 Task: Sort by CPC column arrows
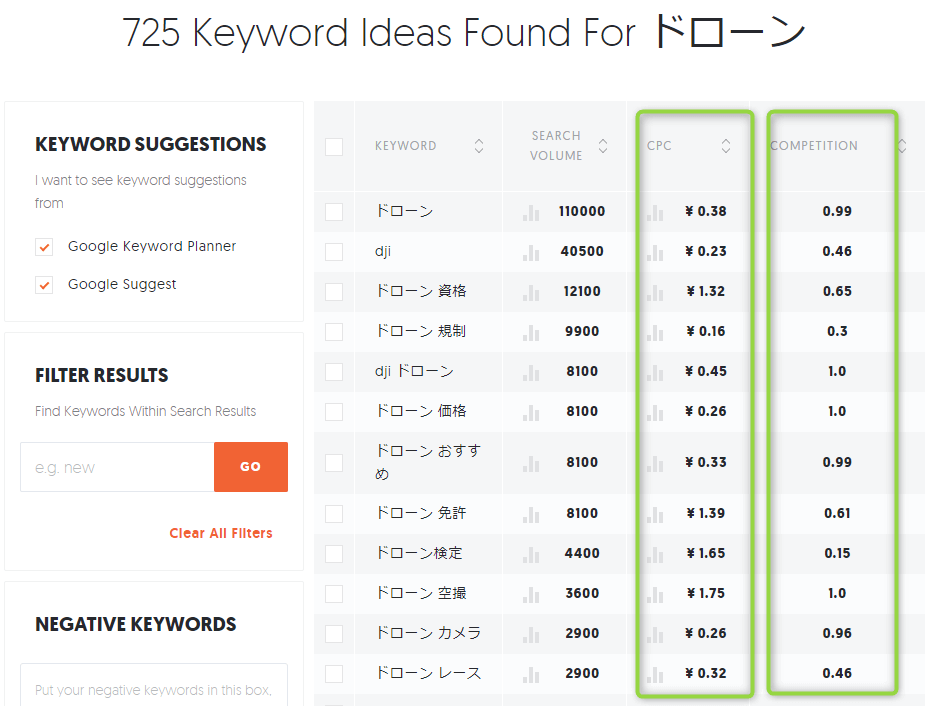click(726, 146)
